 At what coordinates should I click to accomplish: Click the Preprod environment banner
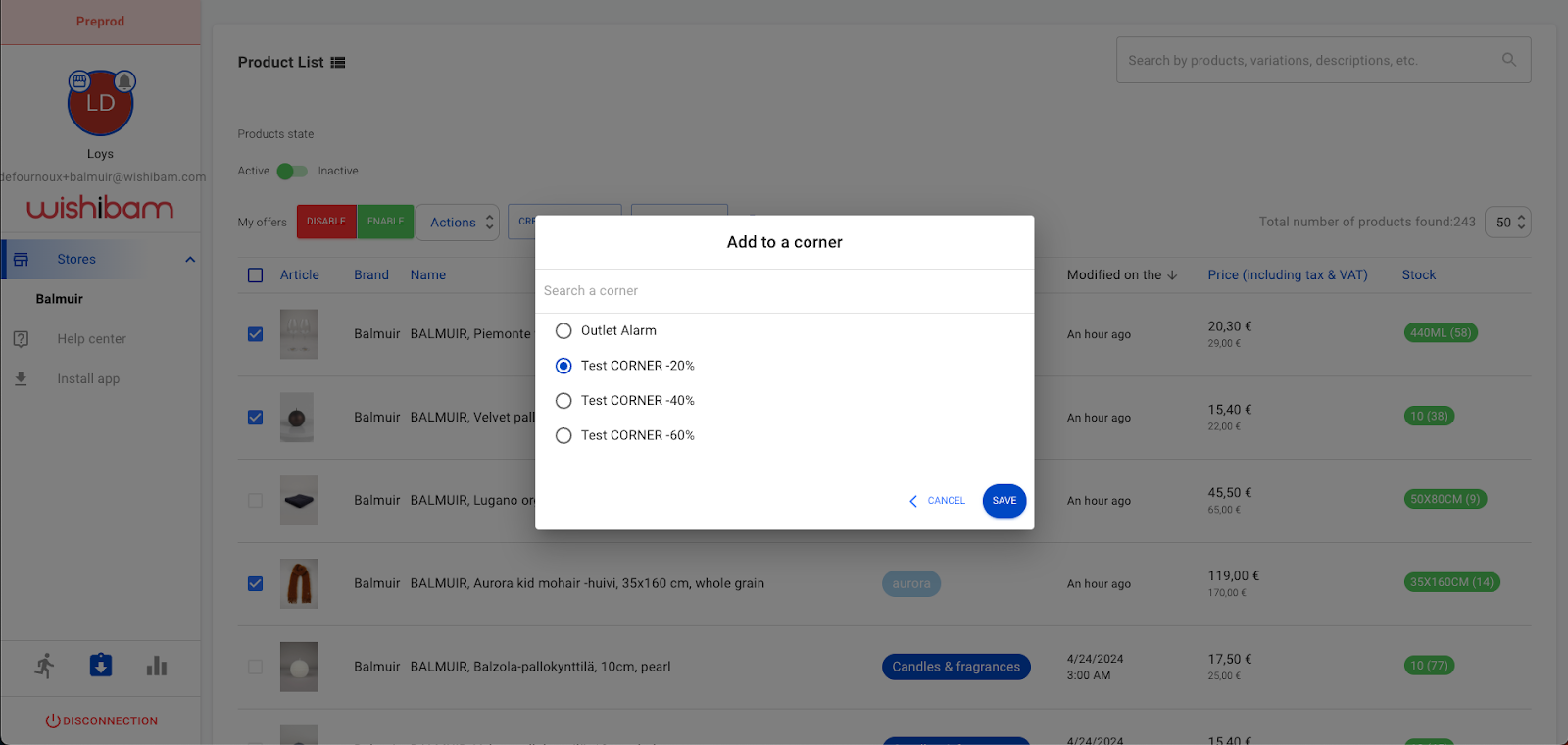pyautogui.click(x=101, y=22)
